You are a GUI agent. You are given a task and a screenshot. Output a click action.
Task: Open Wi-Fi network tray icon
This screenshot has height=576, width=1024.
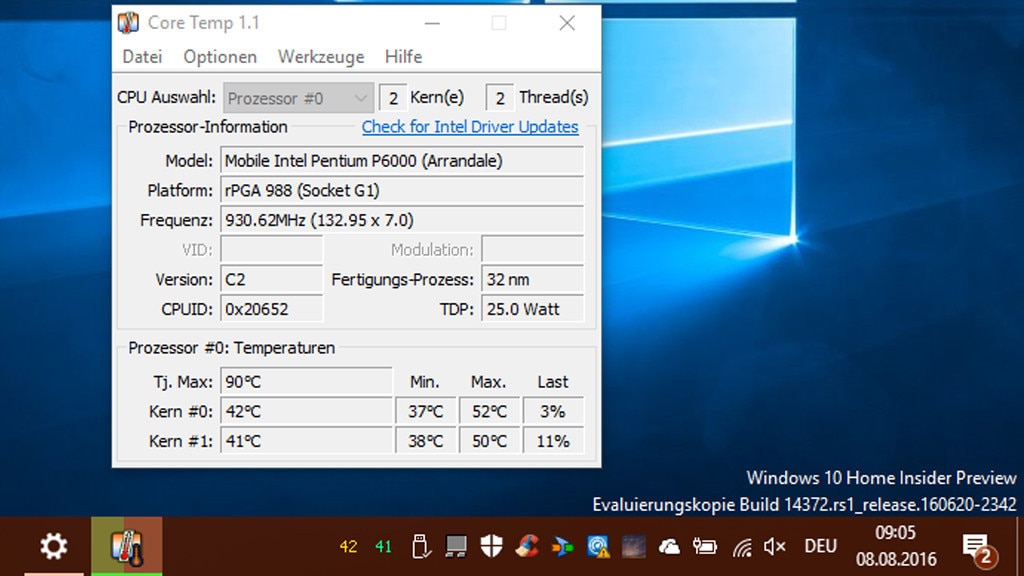point(741,547)
